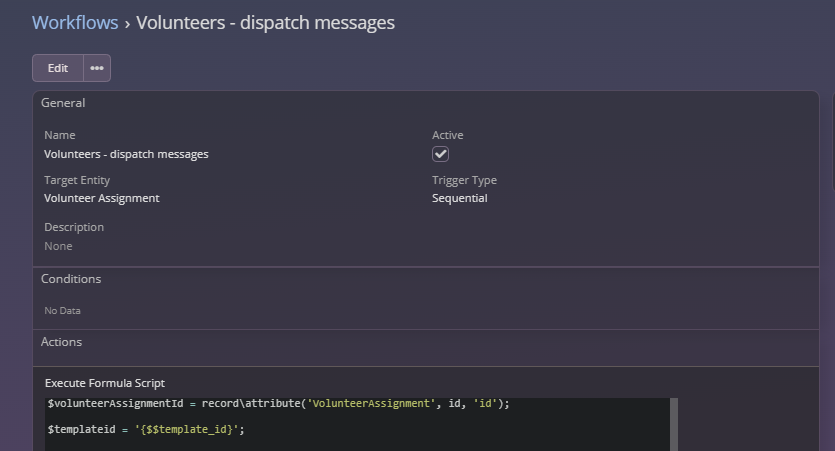Click the workflow name value under Name

click(126, 154)
